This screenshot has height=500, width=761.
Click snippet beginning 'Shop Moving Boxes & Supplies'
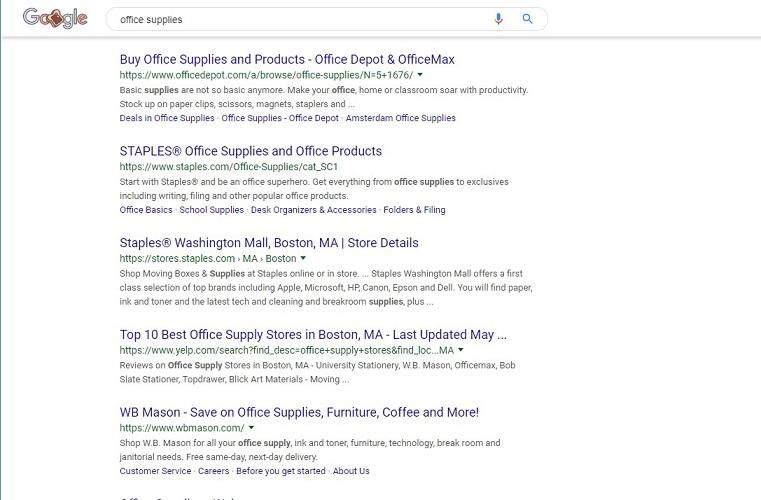coord(326,287)
